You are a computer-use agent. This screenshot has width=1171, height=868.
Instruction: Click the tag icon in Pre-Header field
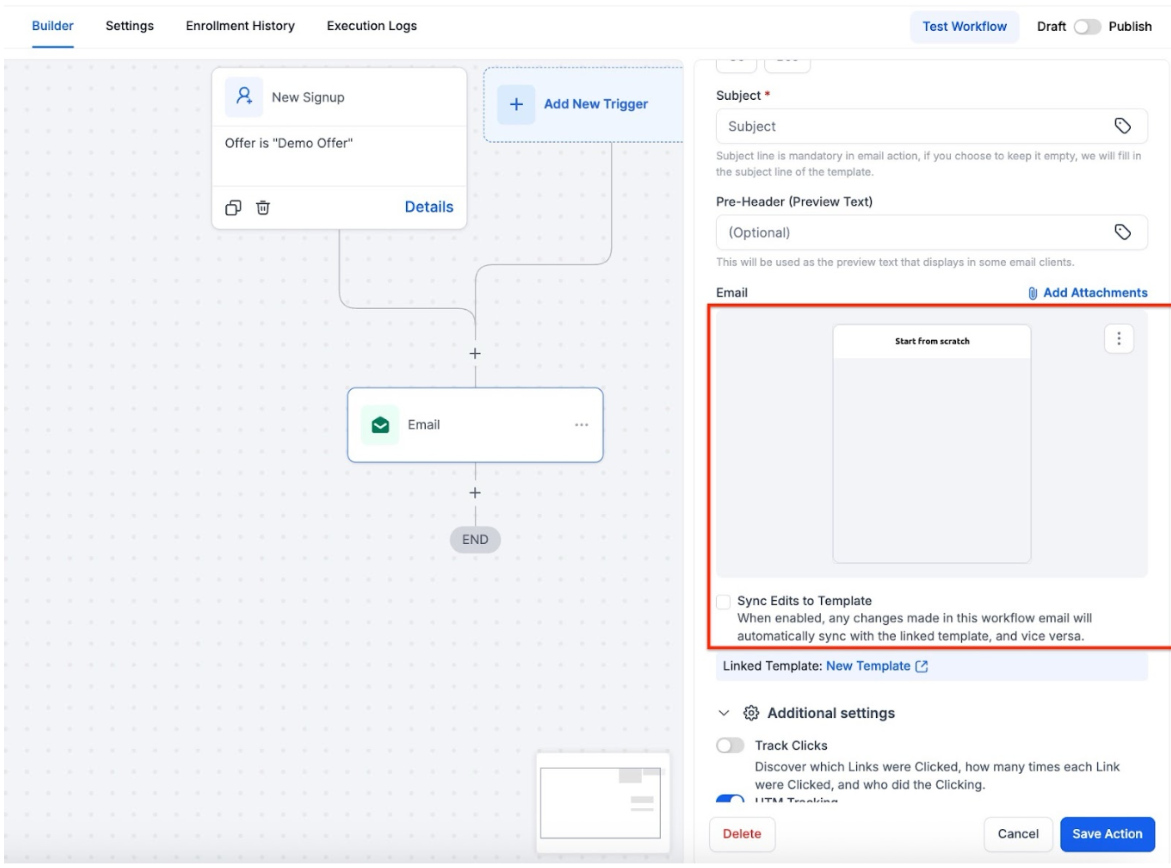coord(1122,232)
